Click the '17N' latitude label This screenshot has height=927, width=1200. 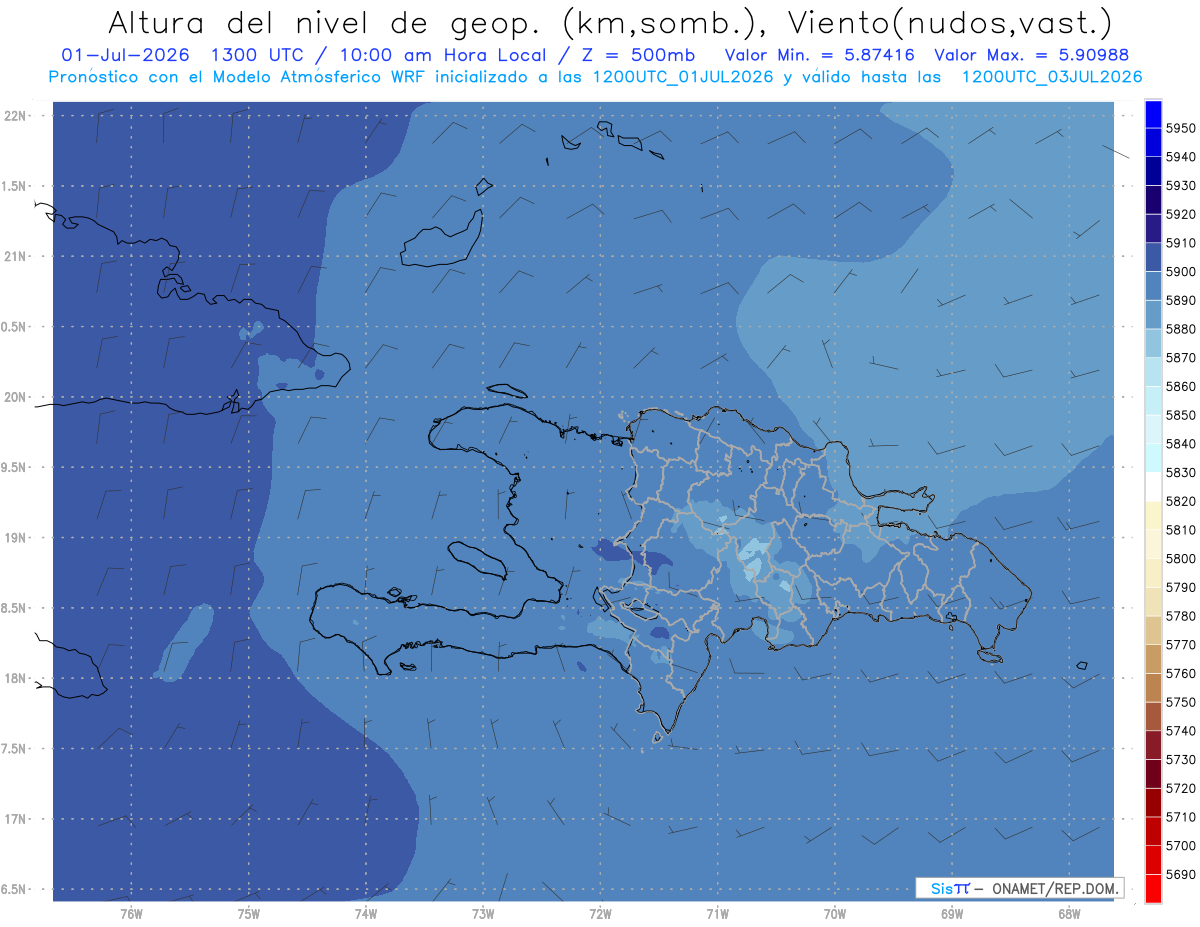[17, 819]
